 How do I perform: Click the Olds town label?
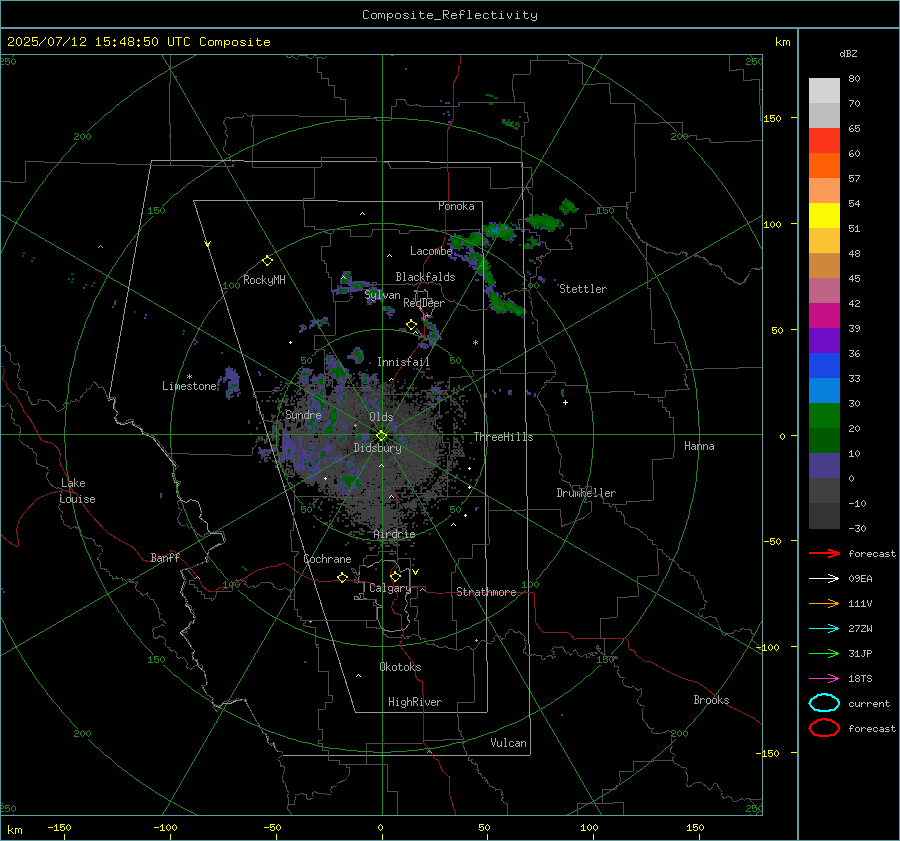[x=381, y=417]
